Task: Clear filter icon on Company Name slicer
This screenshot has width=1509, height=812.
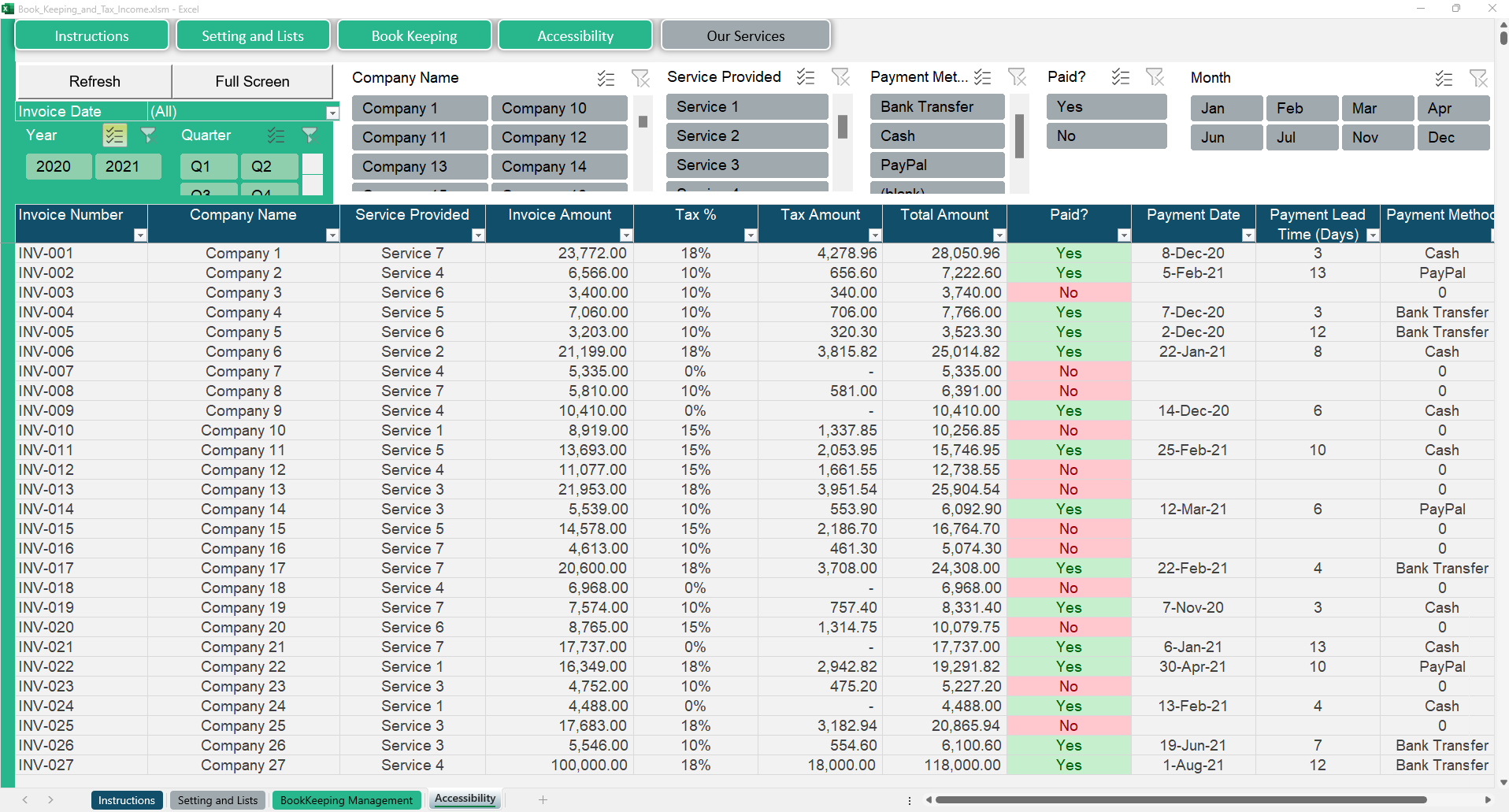Action: tap(640, 78)
